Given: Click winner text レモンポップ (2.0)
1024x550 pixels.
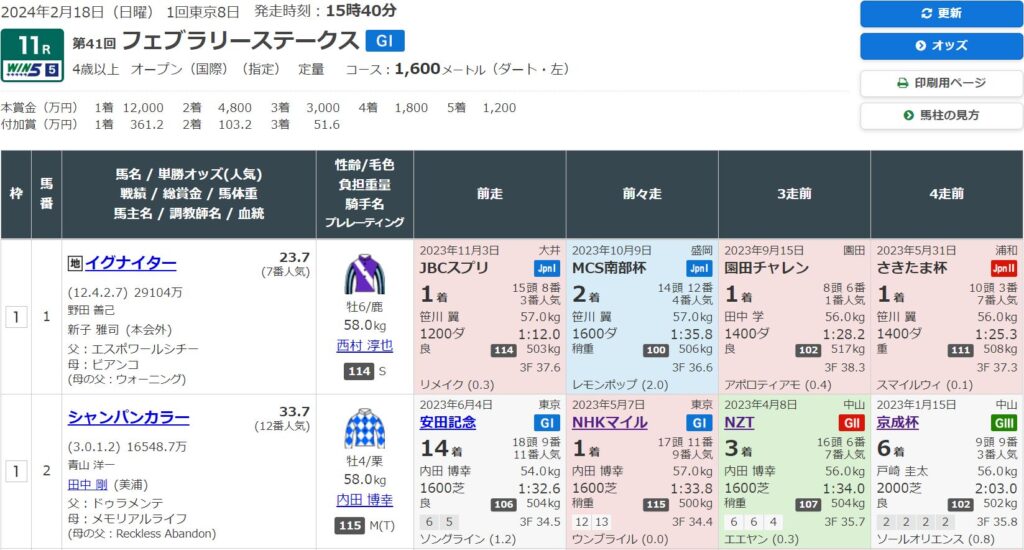Looking at the screenshot, I should coord(620,385).
